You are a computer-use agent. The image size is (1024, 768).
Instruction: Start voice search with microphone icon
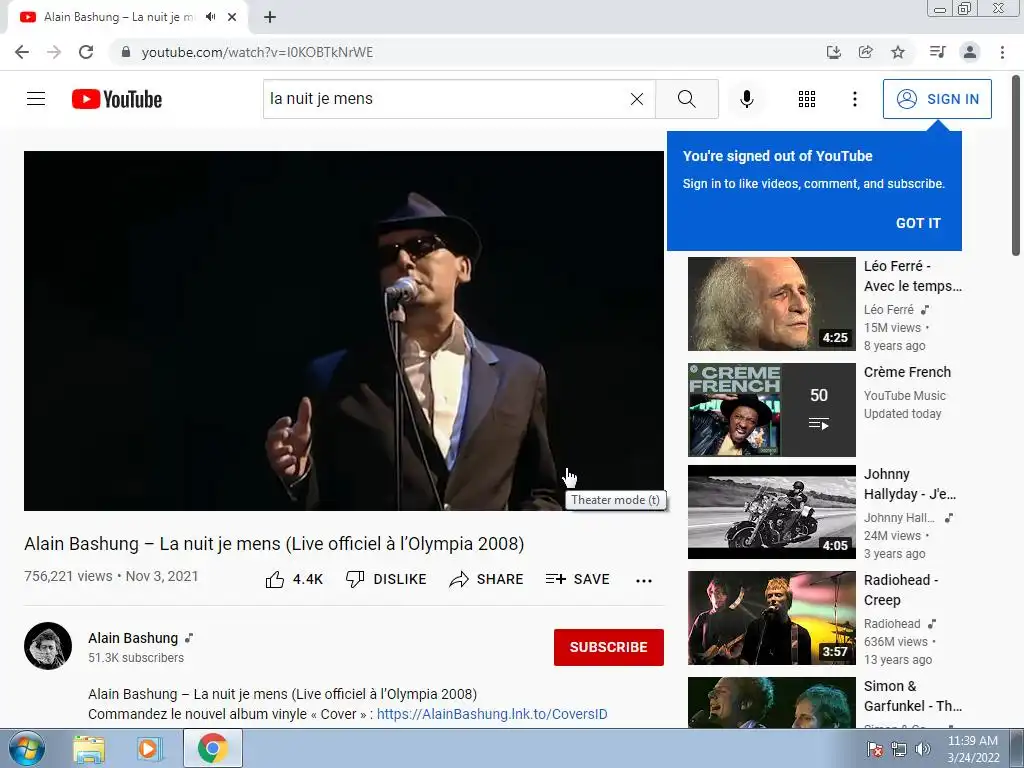746,99
